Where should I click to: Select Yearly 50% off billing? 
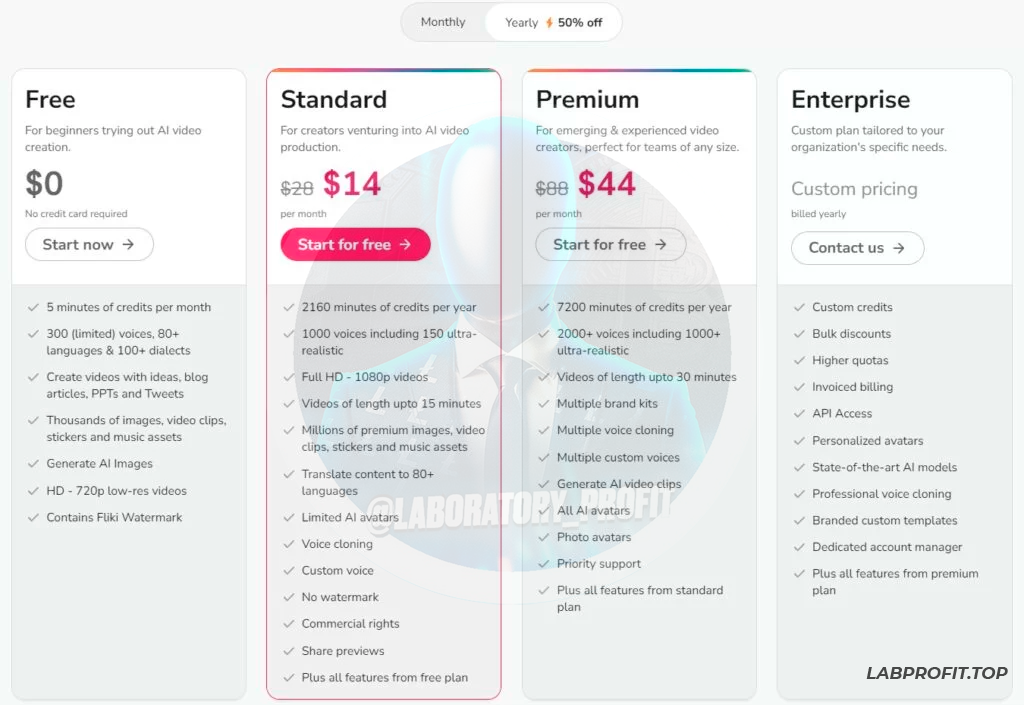click(x=553, y=22)
